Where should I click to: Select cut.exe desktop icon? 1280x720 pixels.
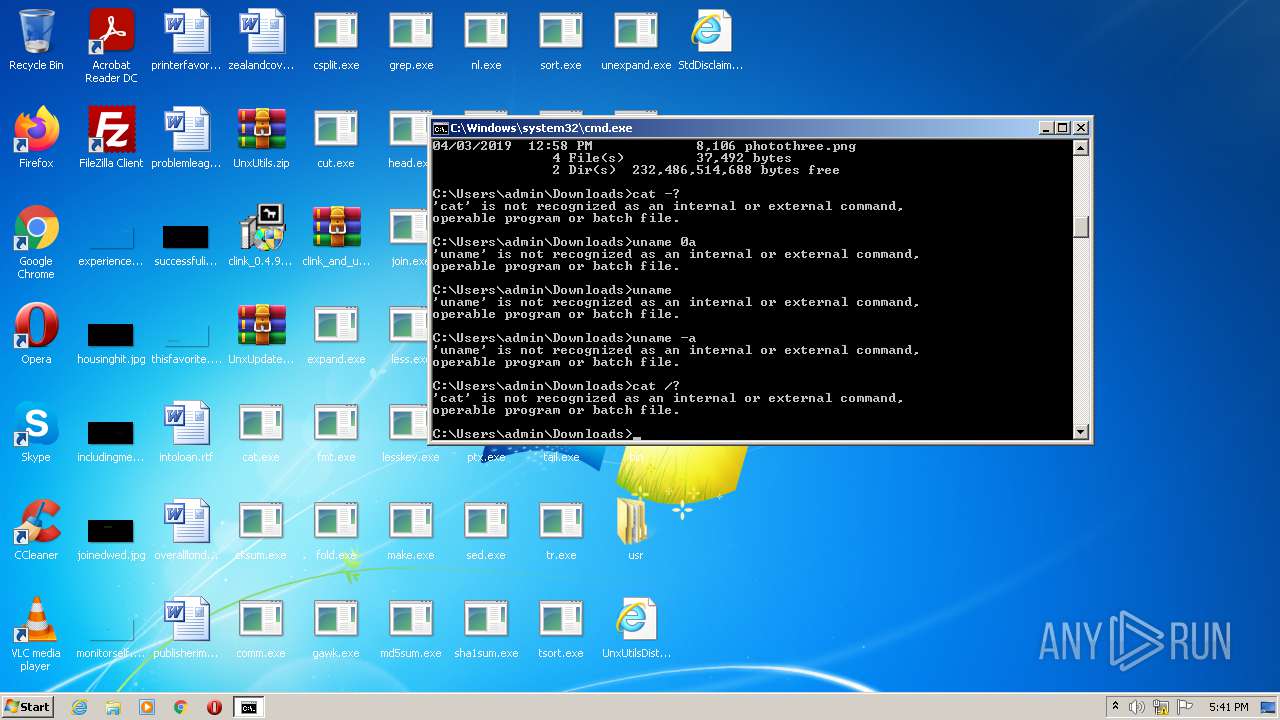(x=336, y=138)
